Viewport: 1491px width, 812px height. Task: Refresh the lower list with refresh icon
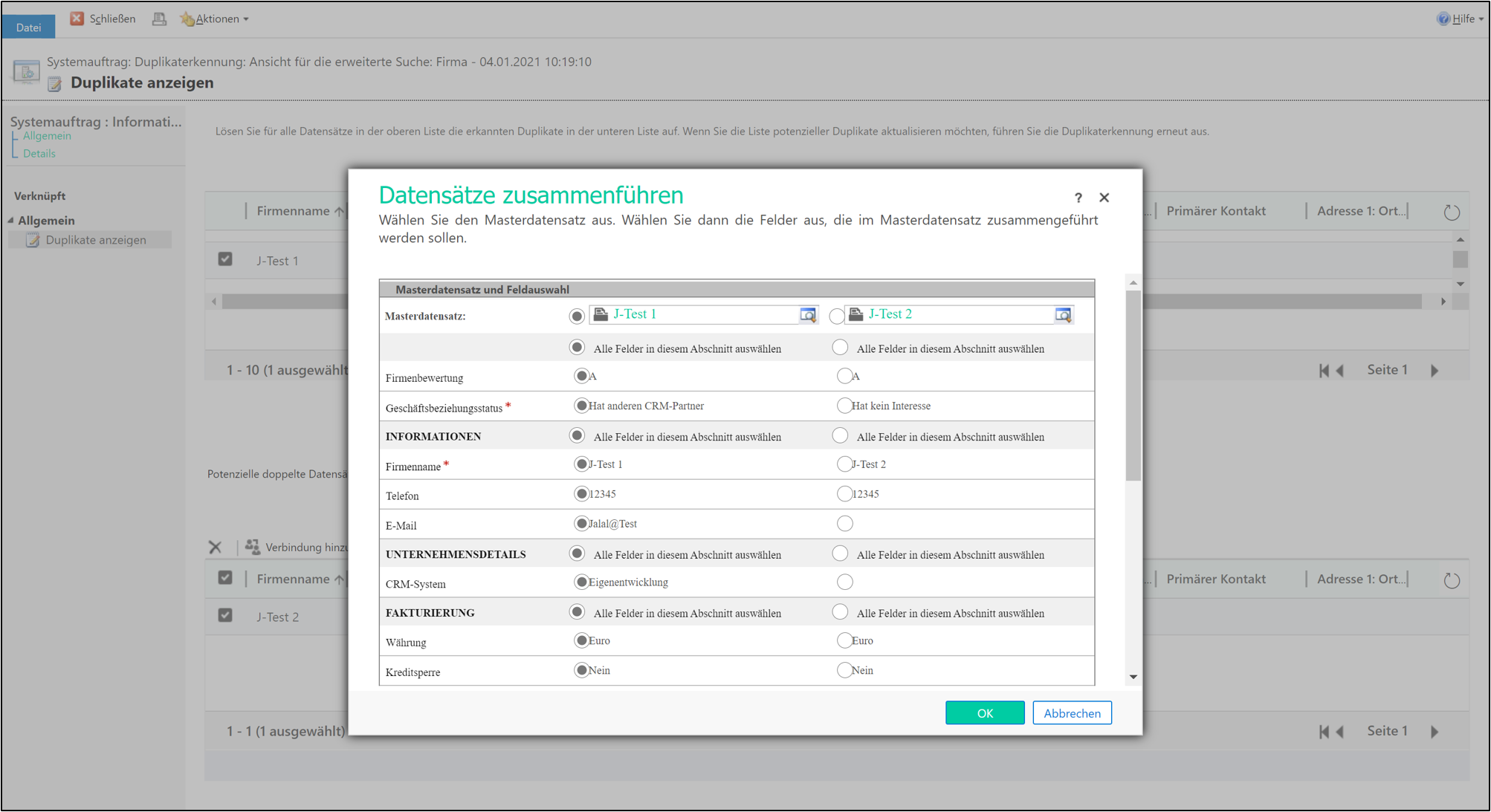pyautogui.click(x=1452, y=580)
